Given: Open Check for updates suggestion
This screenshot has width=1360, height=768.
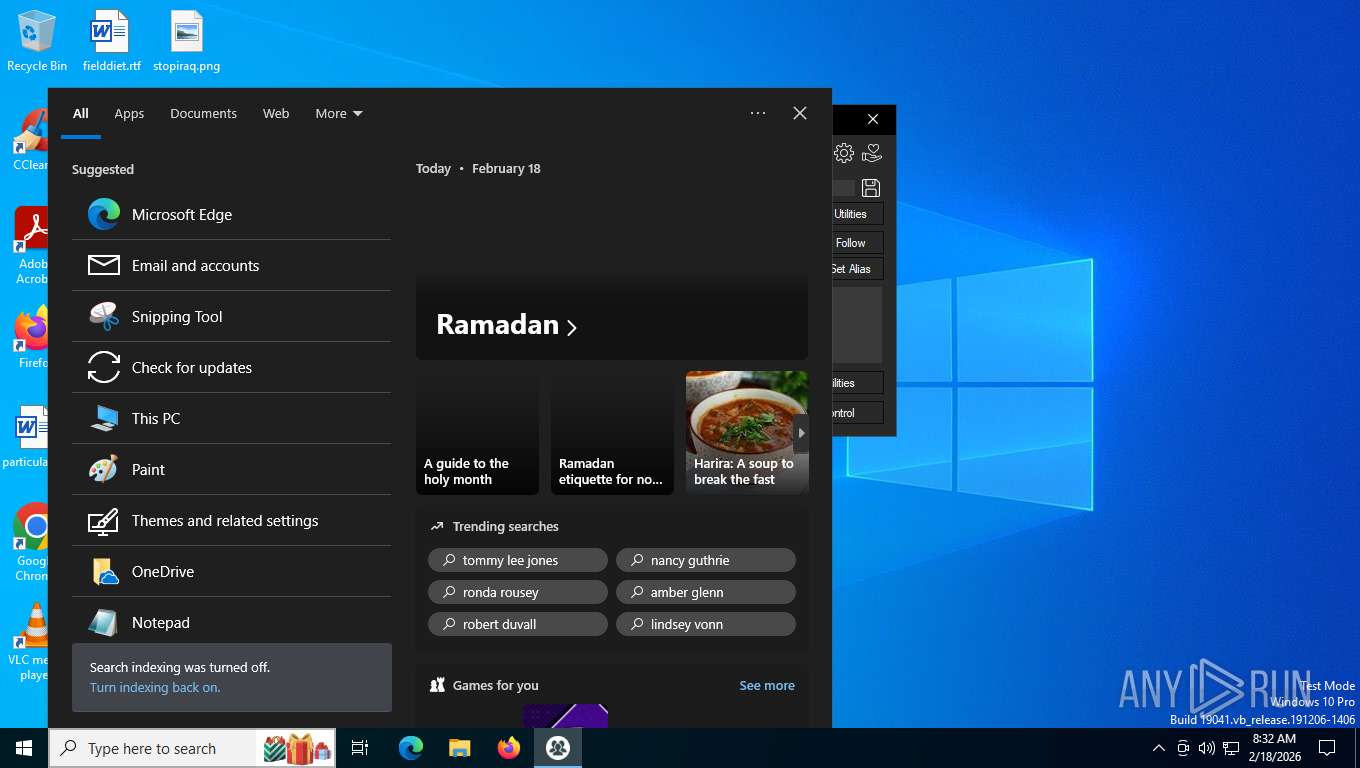Looking at the screenshot, I should 231,368.
